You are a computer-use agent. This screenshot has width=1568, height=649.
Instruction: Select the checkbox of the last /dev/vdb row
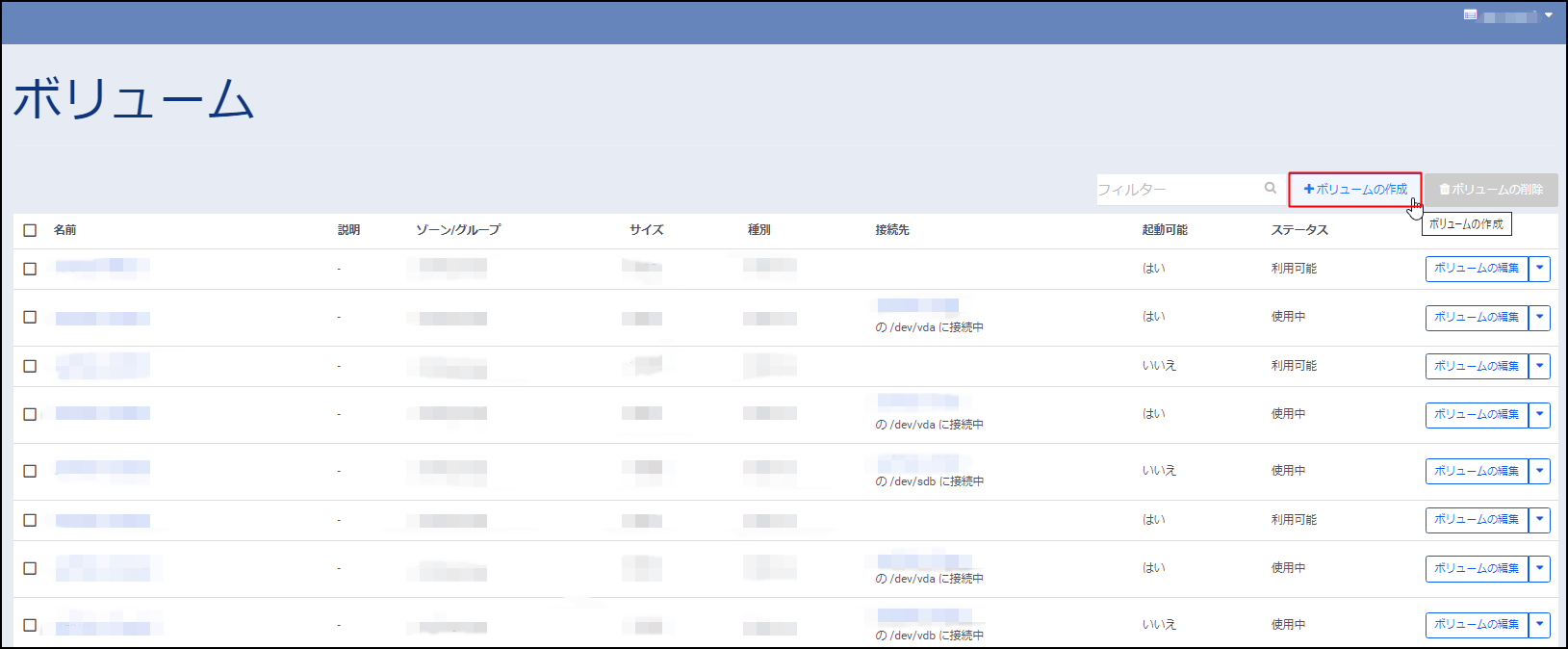[x=30, y=625]
